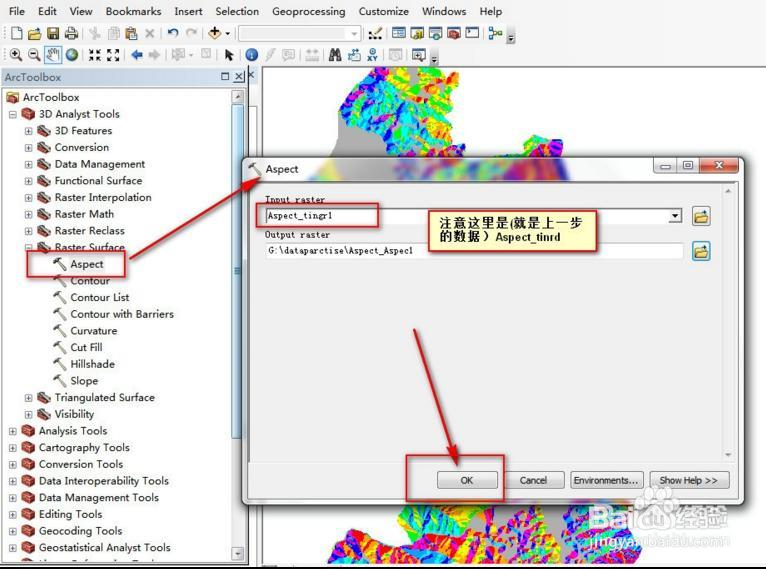The width and height of the screenshot is (766, 569).
Task: Collapse 3D Analyst Tools toolbox
Action: (13, 115)
